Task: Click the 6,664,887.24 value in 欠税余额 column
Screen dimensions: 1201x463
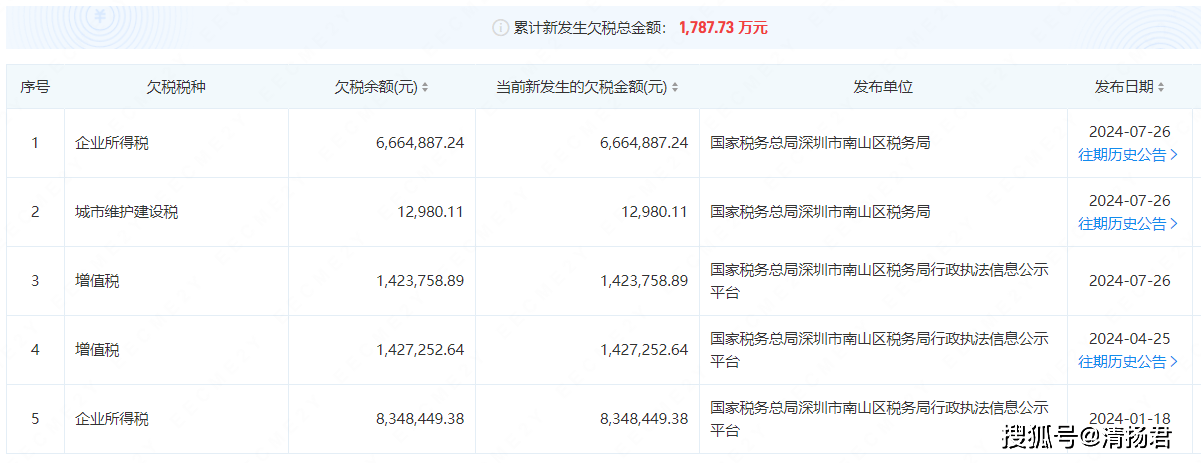Action: [420, 143]
